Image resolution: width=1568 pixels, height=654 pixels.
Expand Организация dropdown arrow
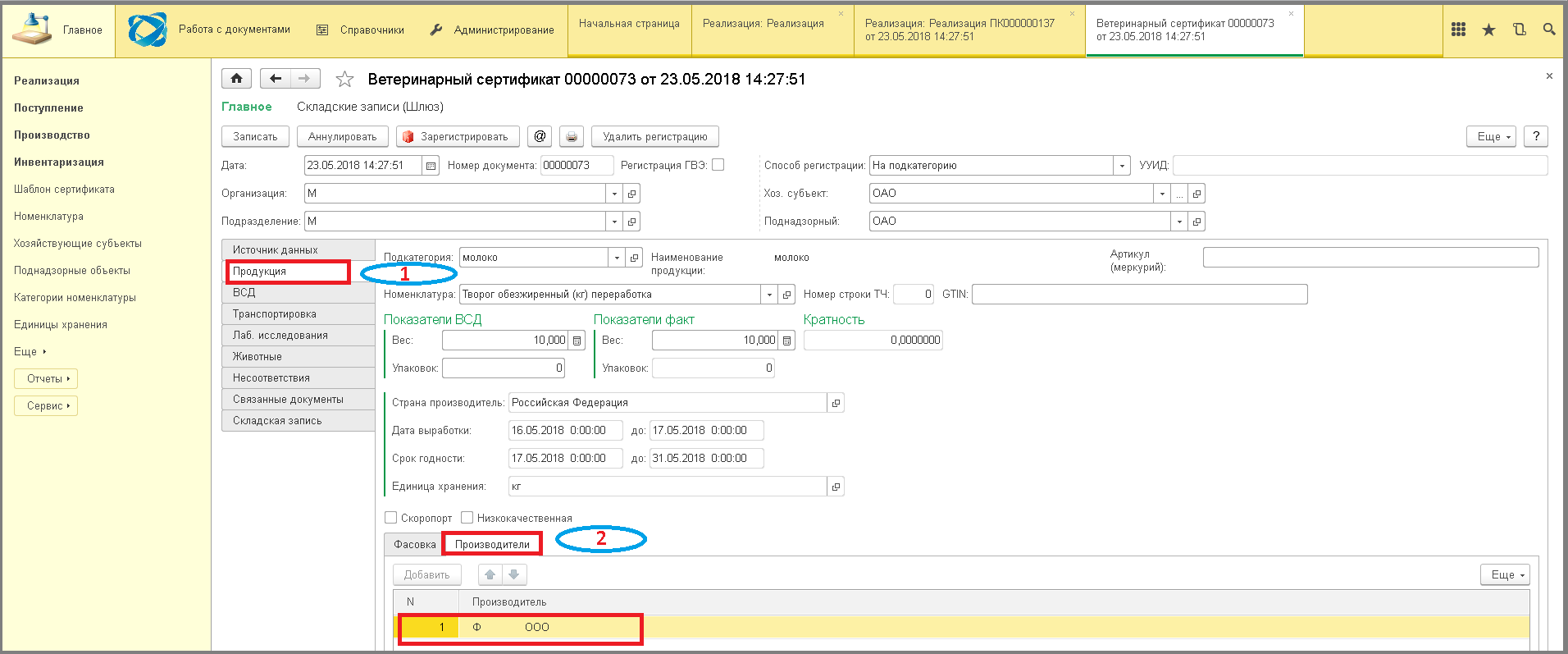[614, 194]
